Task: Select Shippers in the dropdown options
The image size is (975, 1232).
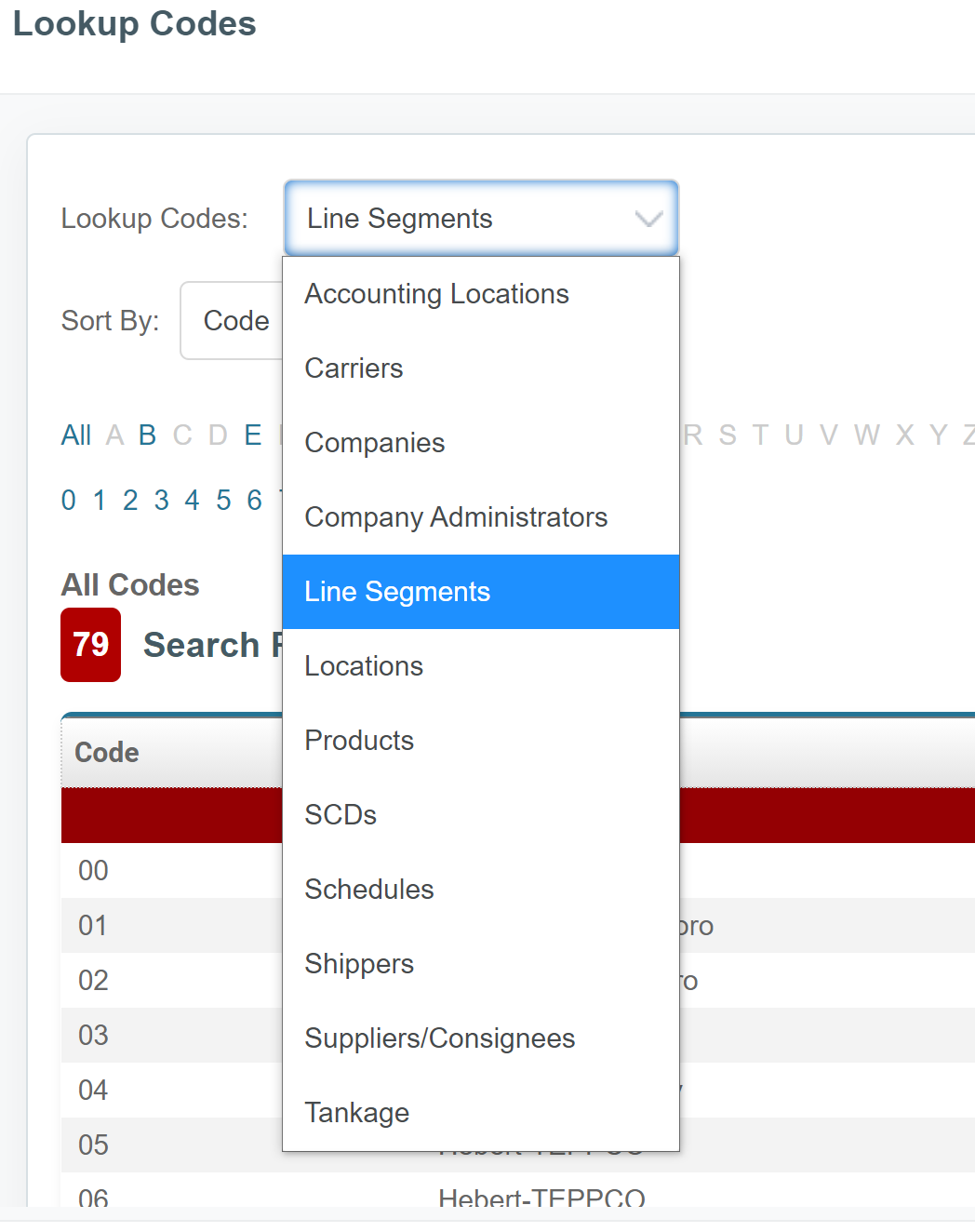Action: tap(359, 963)
